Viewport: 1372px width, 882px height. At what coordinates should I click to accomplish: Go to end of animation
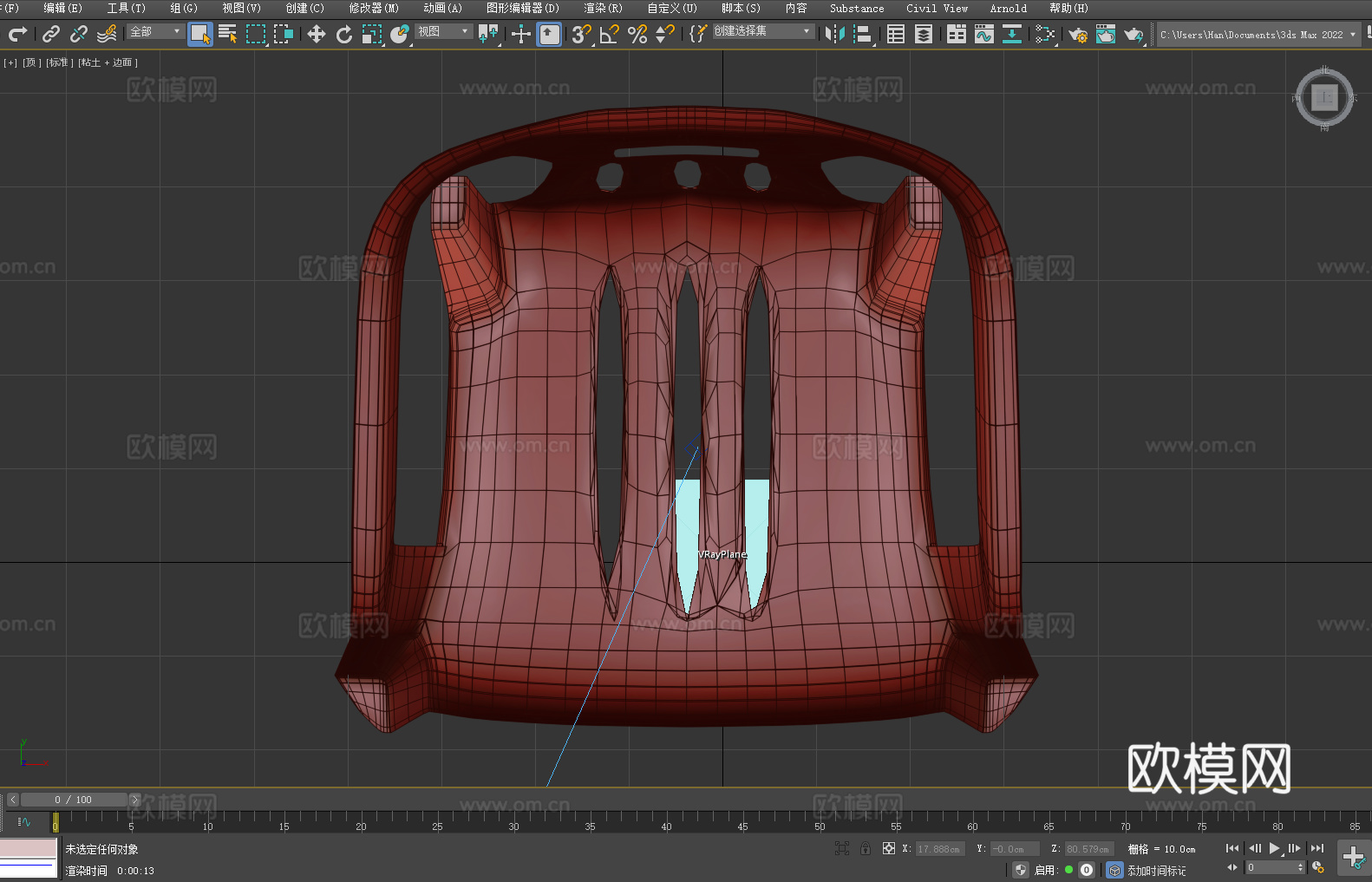[x=1317, y=848]
